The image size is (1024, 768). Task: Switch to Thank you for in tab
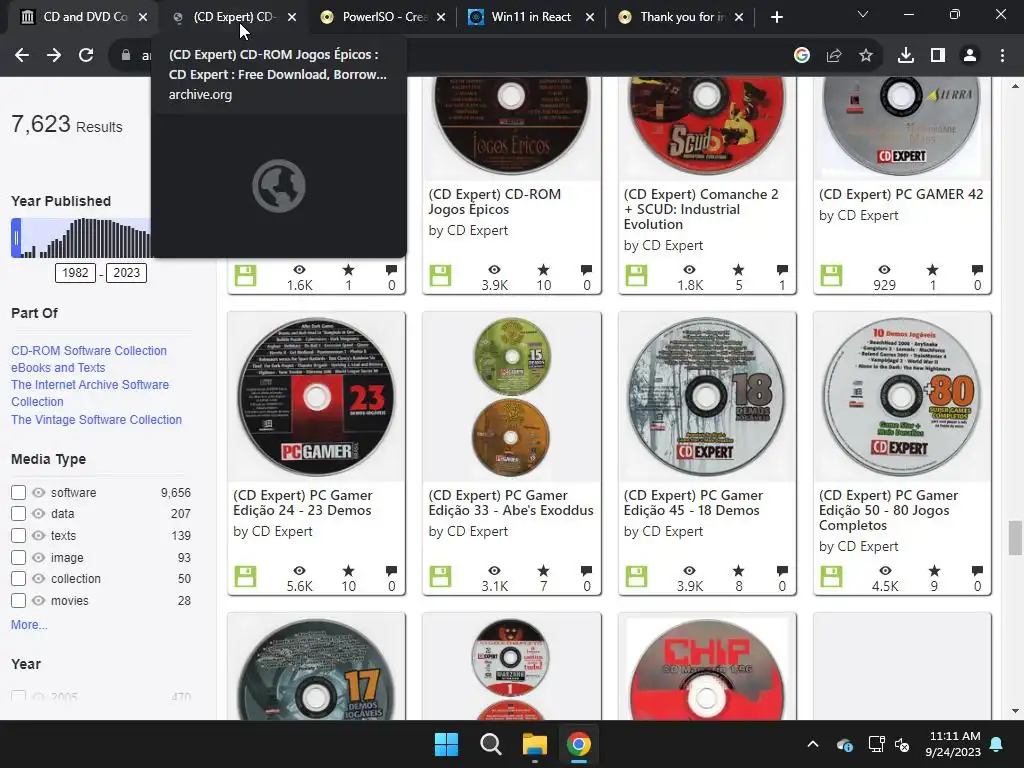pyautogui.click(x=679, y=17)
